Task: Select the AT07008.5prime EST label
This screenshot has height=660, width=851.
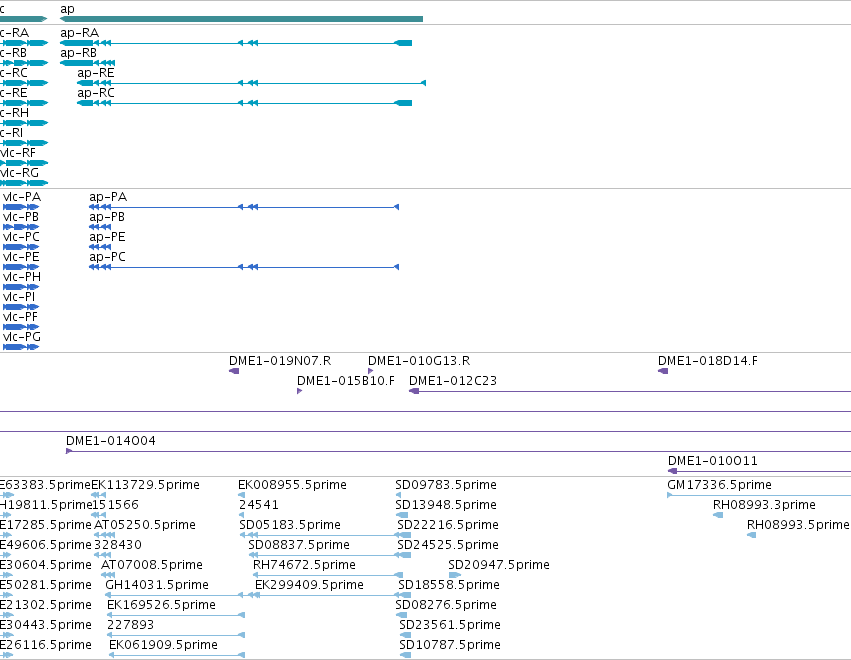Action: click(x=152, y=565)
